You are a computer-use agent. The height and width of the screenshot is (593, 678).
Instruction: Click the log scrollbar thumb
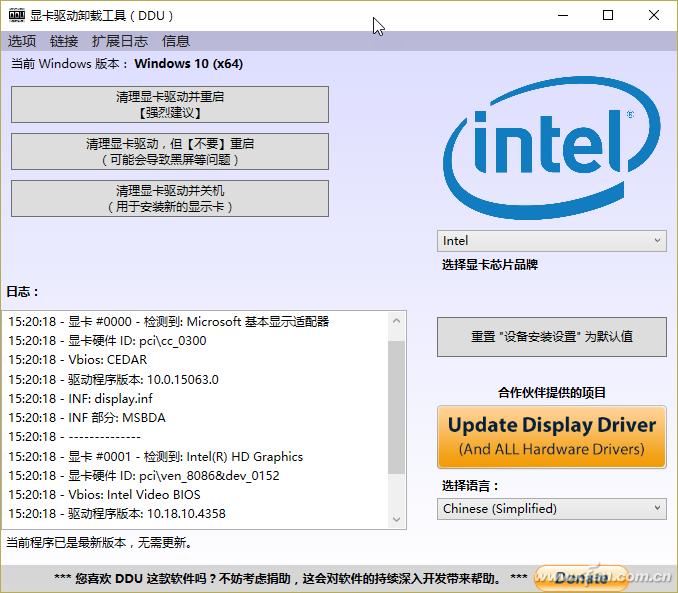point(397,407)
